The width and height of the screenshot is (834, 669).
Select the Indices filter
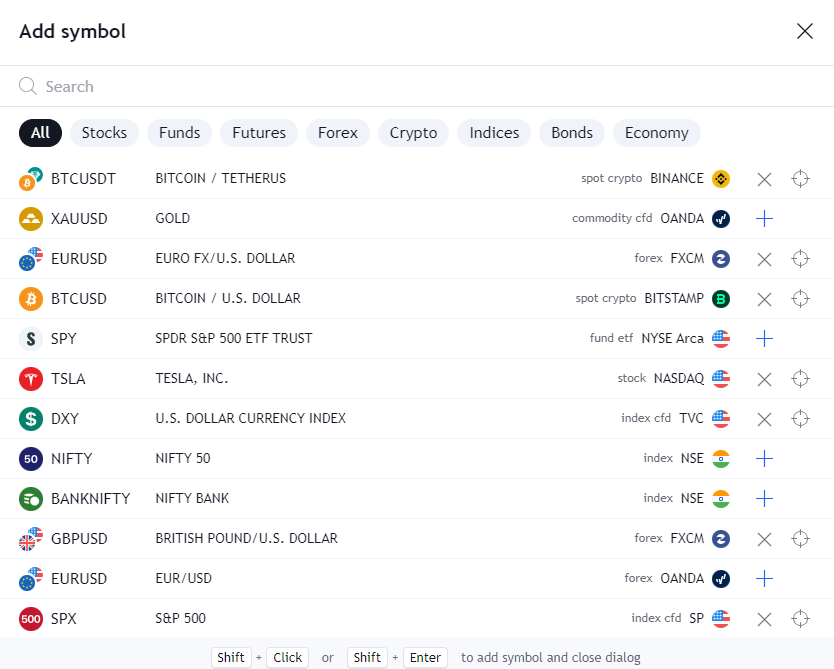(x=494, y=132)
